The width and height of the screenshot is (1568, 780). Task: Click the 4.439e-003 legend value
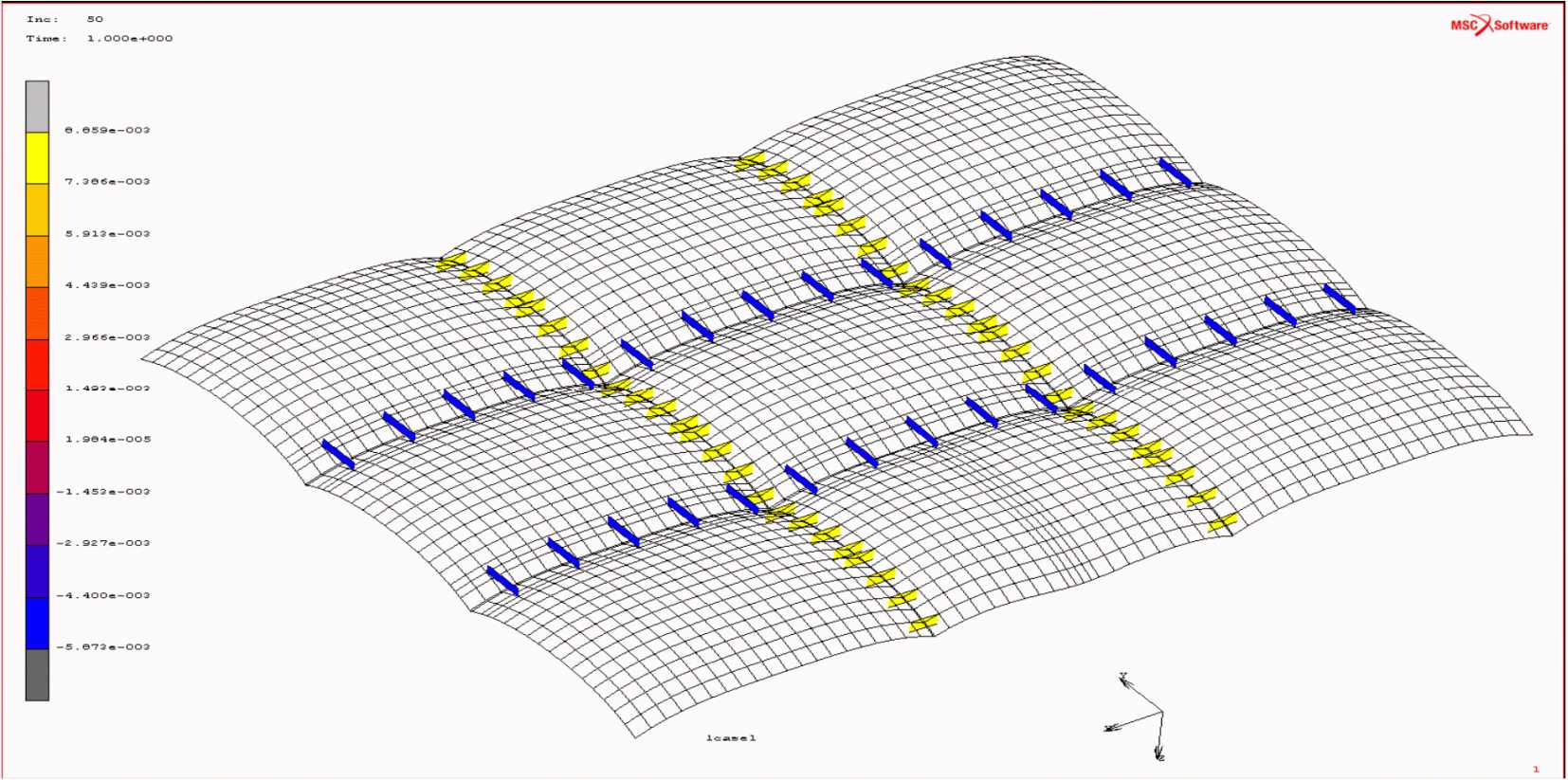click(x=107, y=285)
